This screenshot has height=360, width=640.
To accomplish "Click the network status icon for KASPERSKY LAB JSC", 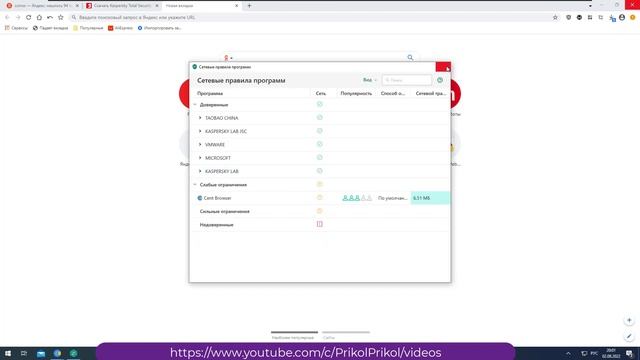I will click(x=320, y=131).
